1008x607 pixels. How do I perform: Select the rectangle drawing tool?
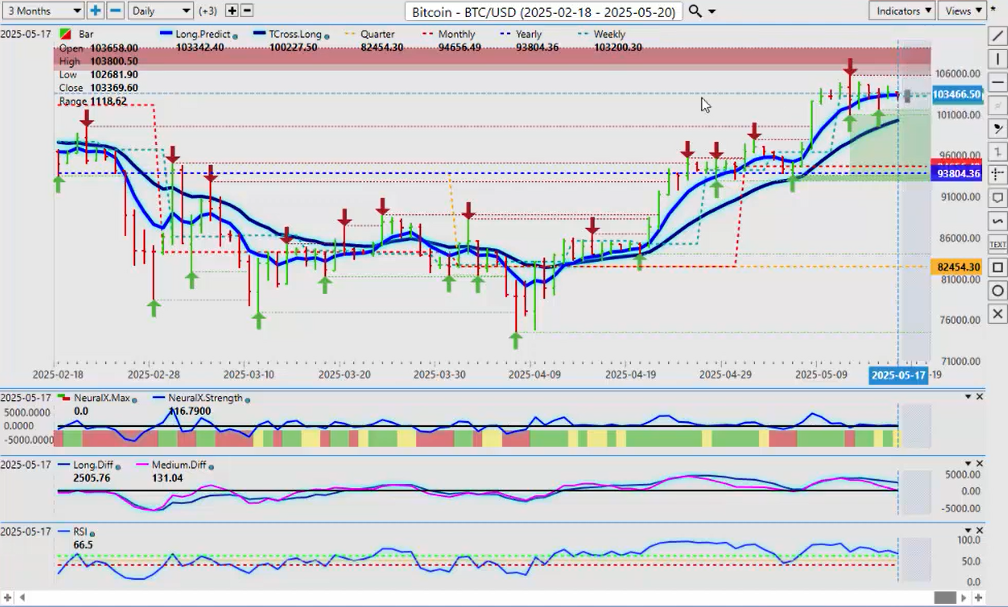tap(997, 267)
